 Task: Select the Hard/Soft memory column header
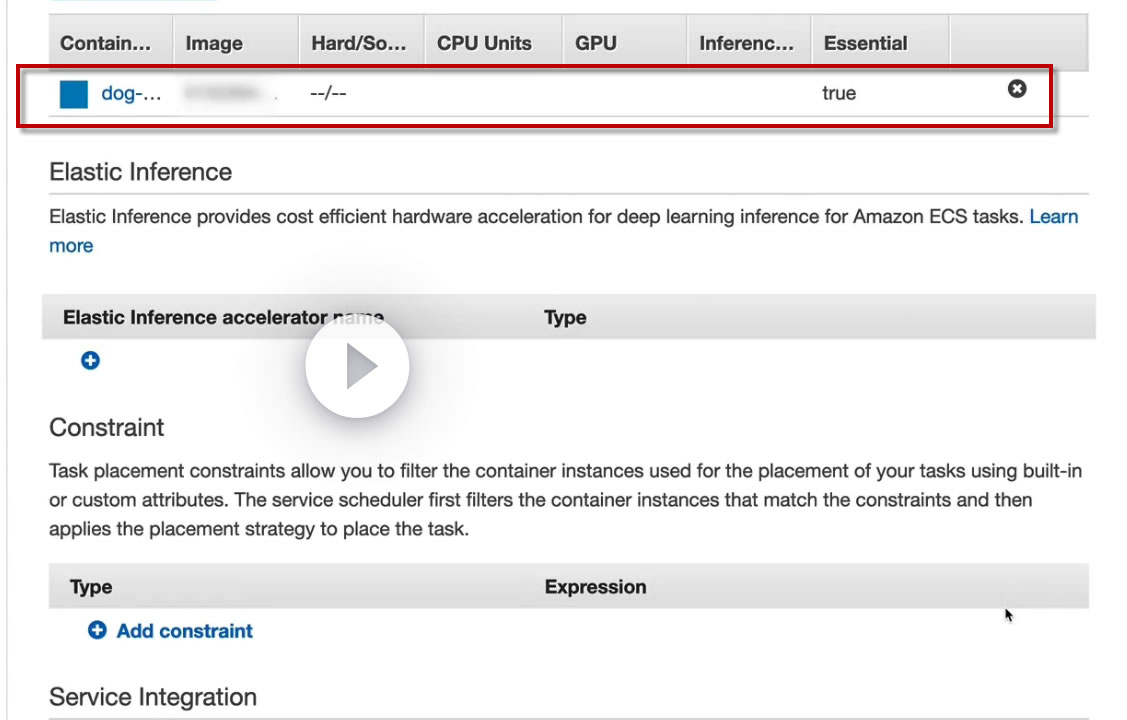click(359, 44)
